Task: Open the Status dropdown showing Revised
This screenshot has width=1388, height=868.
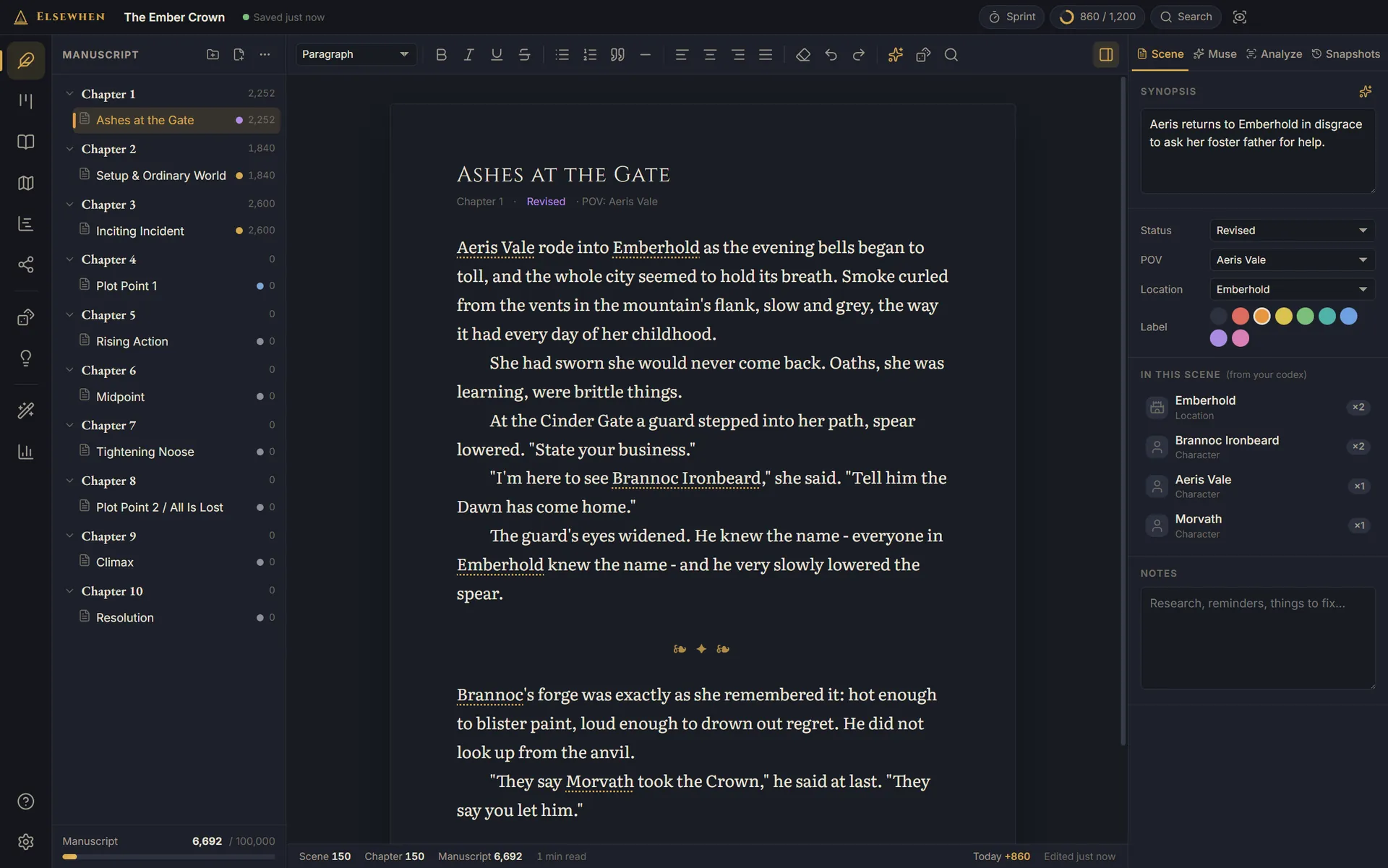Action: coord(1293,231)
